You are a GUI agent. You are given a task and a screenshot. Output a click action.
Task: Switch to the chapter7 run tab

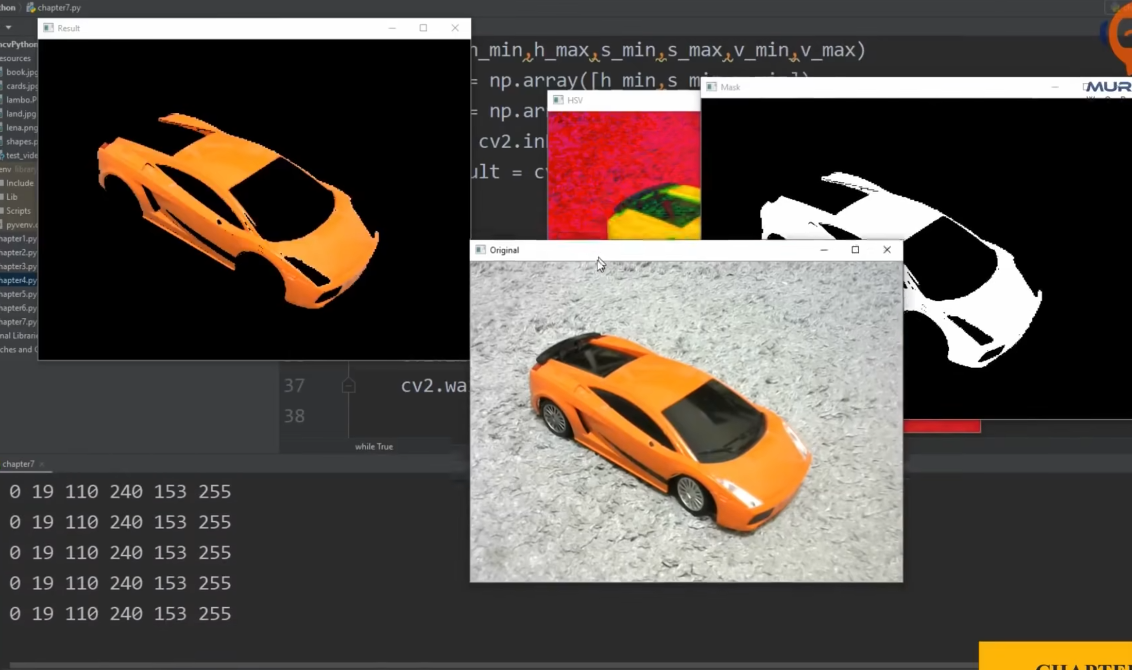click(x=18, y=464)
